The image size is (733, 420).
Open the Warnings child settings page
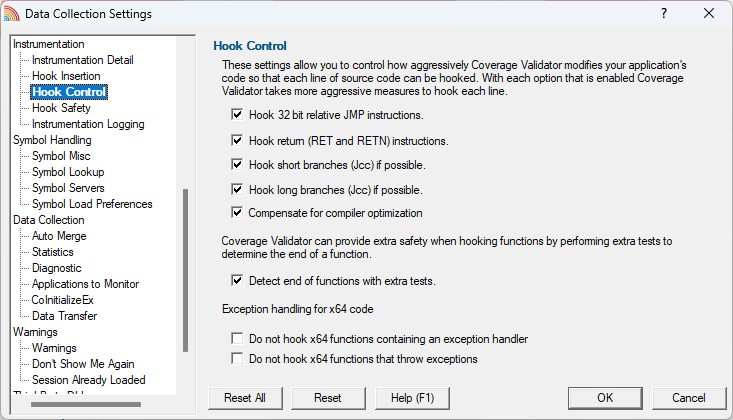pyautogui.click(x=54, y=348)
